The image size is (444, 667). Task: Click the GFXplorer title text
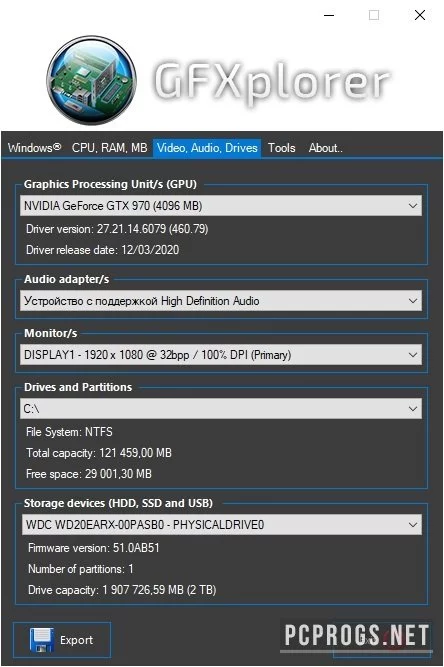click(272, 81)
